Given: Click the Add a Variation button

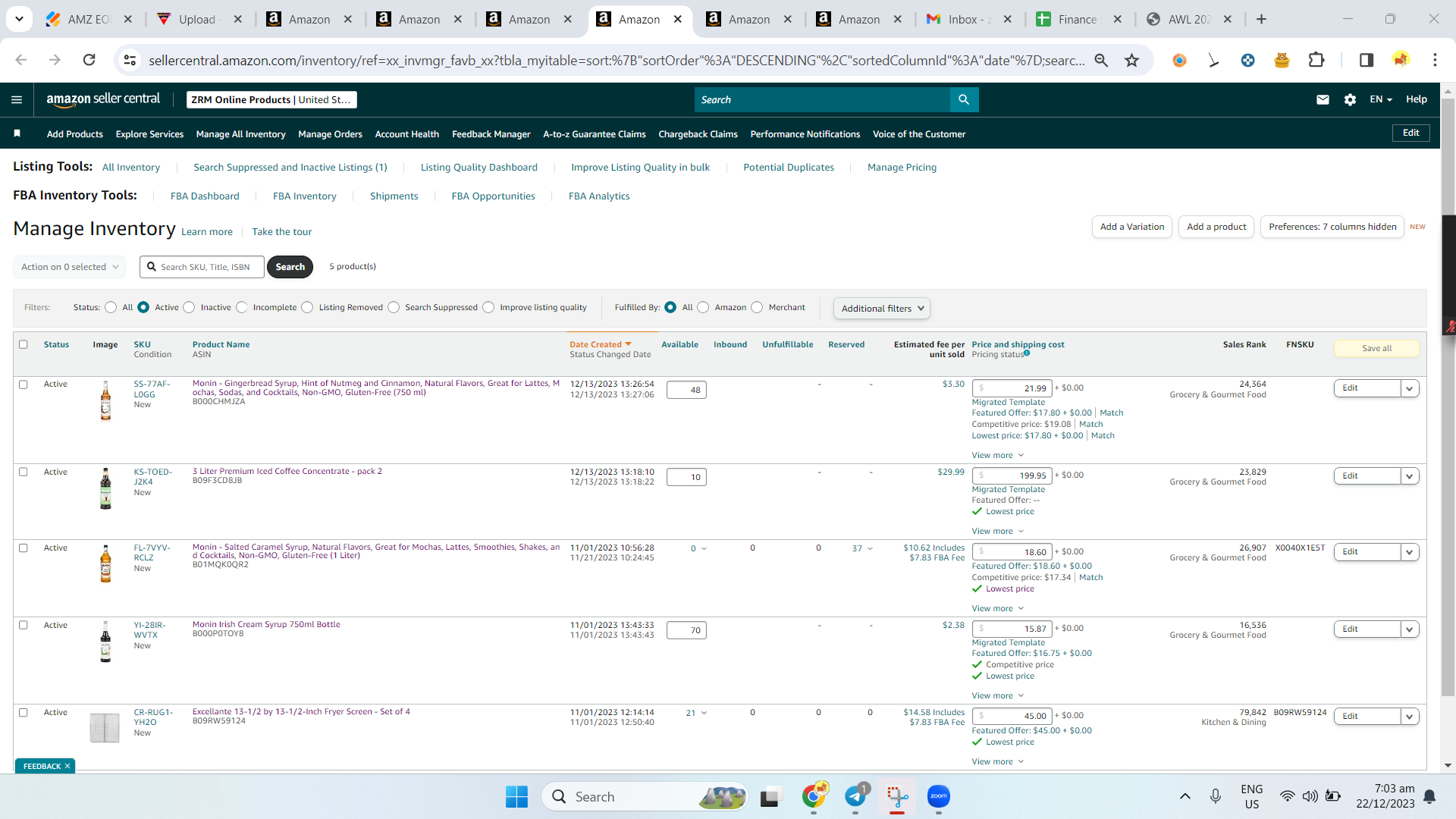Looking at the screenshot, I should tap(1132, 227).
